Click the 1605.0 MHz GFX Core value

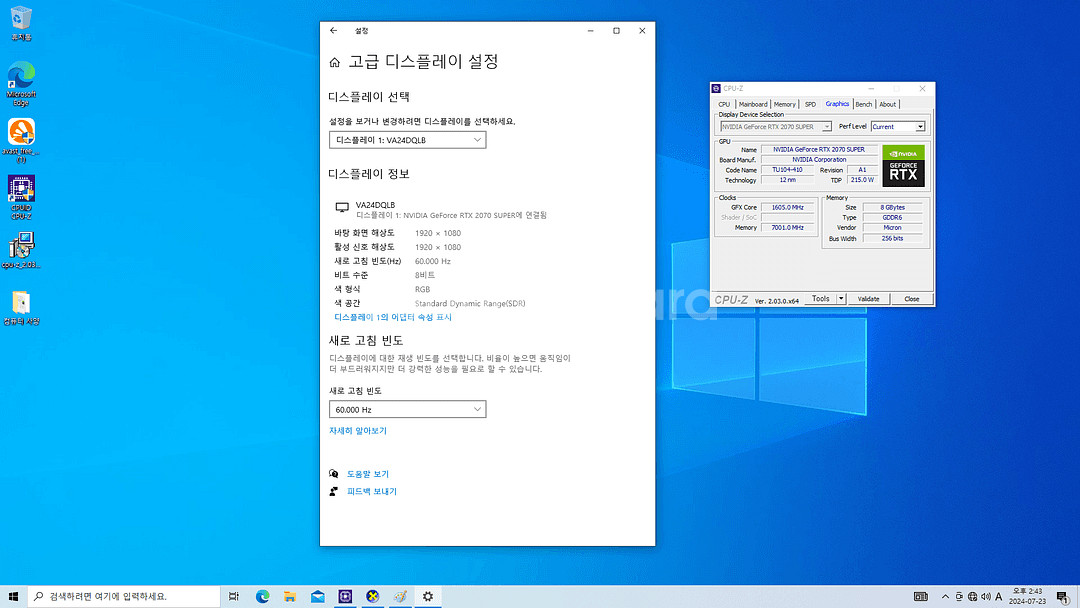(x=787, y=207)
